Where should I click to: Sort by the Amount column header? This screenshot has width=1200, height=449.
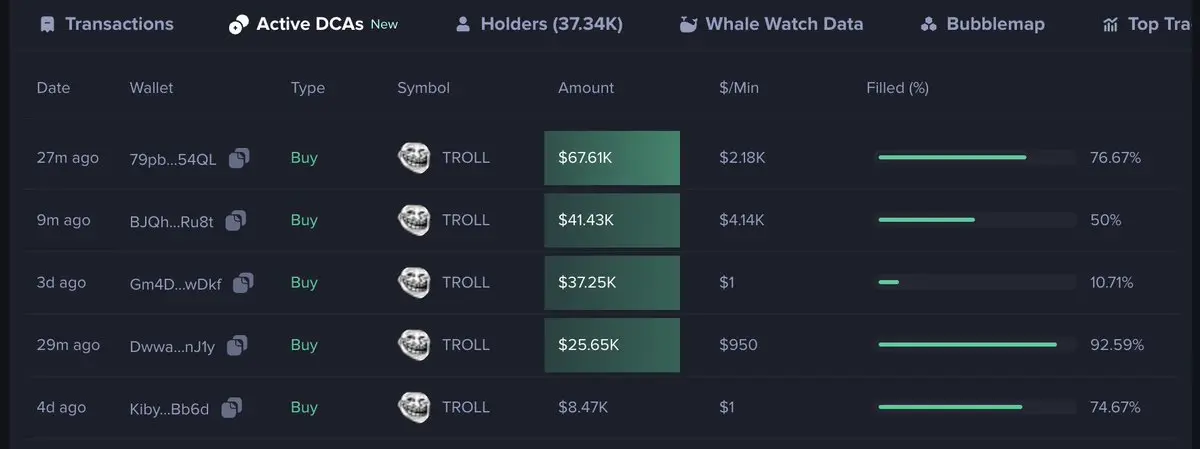point(586,88)
